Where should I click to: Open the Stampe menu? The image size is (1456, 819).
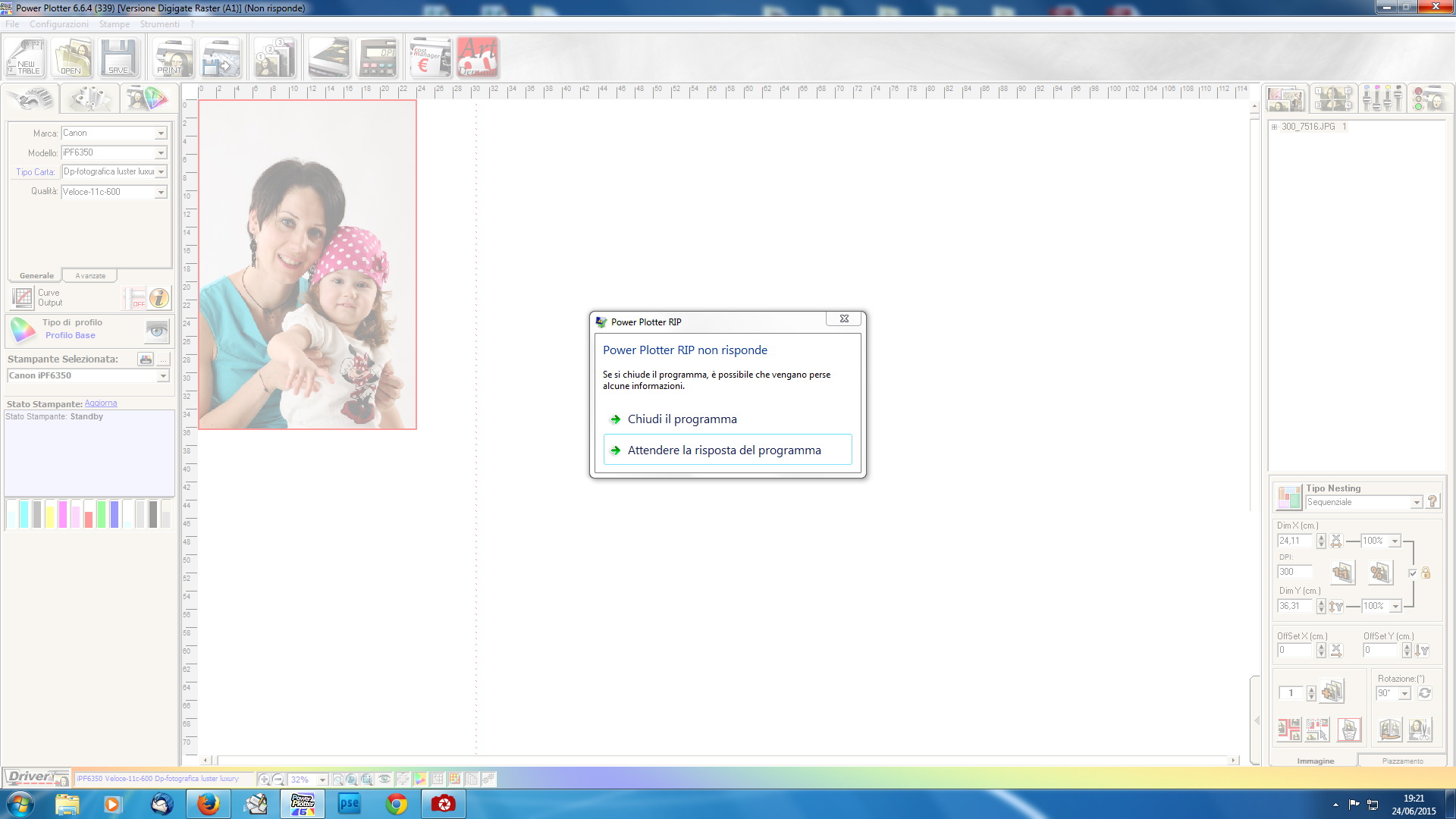(115, 24)
